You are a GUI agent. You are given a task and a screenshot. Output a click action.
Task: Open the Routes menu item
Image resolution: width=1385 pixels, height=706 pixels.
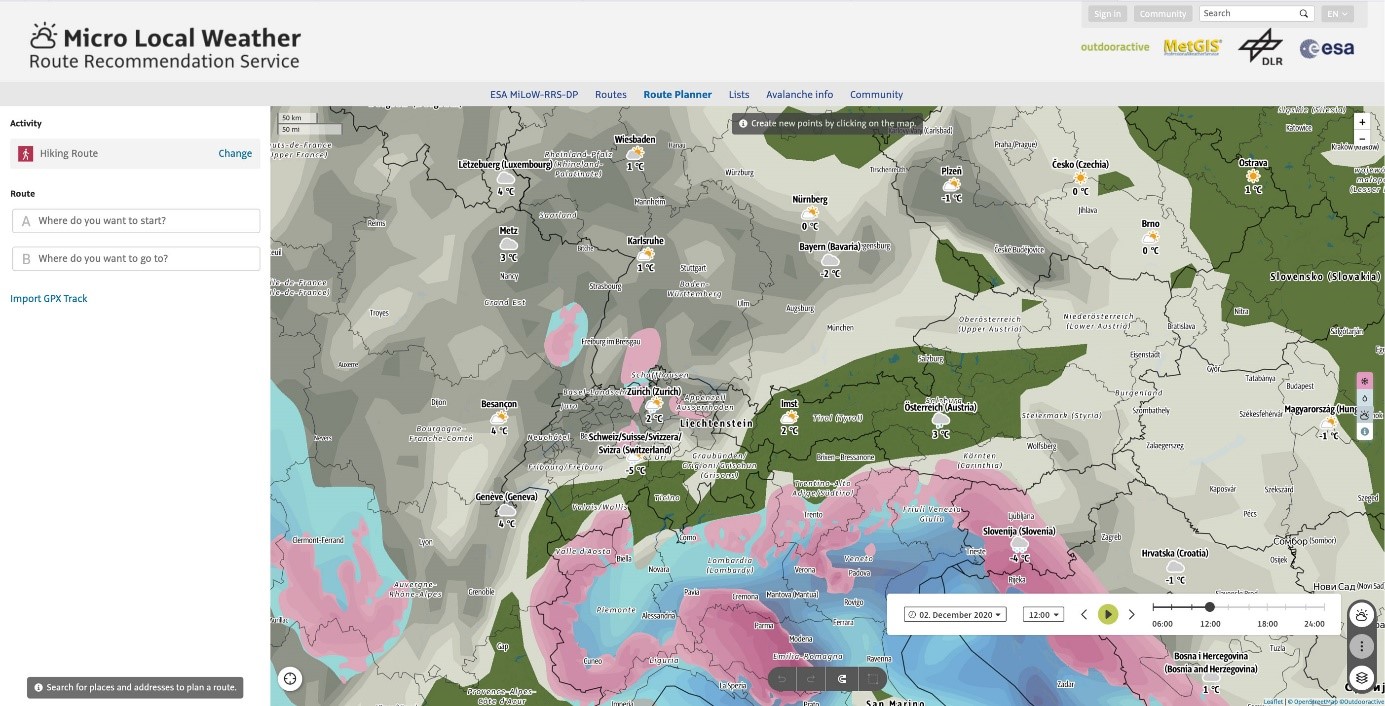(611, 95)
